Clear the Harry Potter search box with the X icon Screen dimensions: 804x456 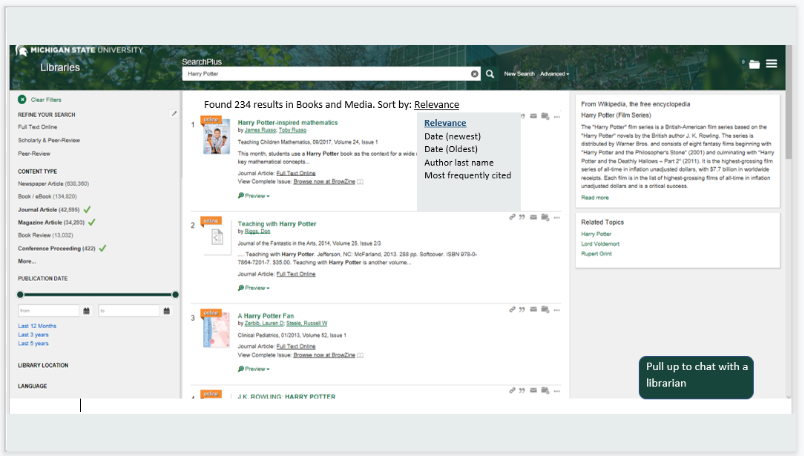pos(474,74)
